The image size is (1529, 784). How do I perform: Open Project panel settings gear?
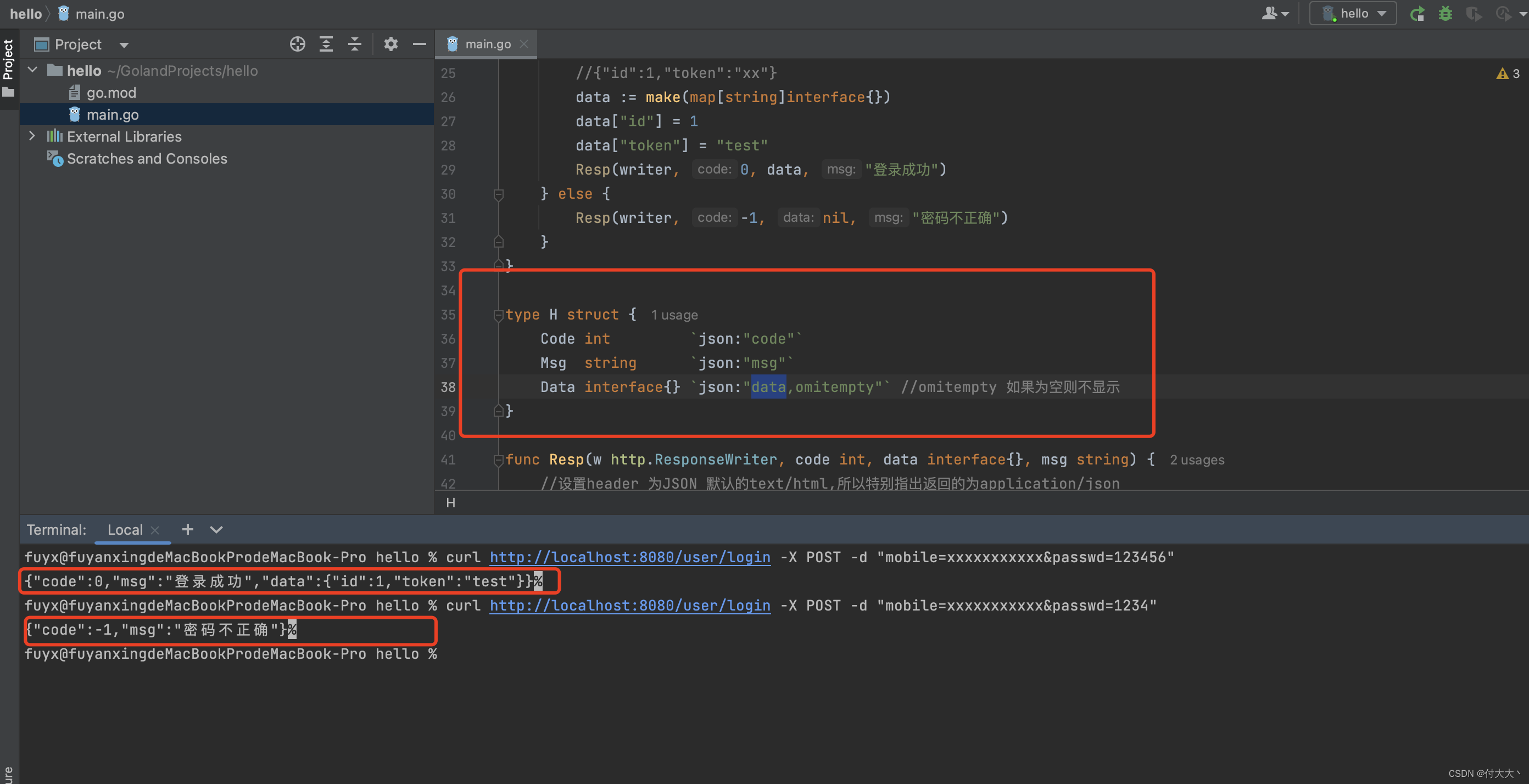coord(390,44)
